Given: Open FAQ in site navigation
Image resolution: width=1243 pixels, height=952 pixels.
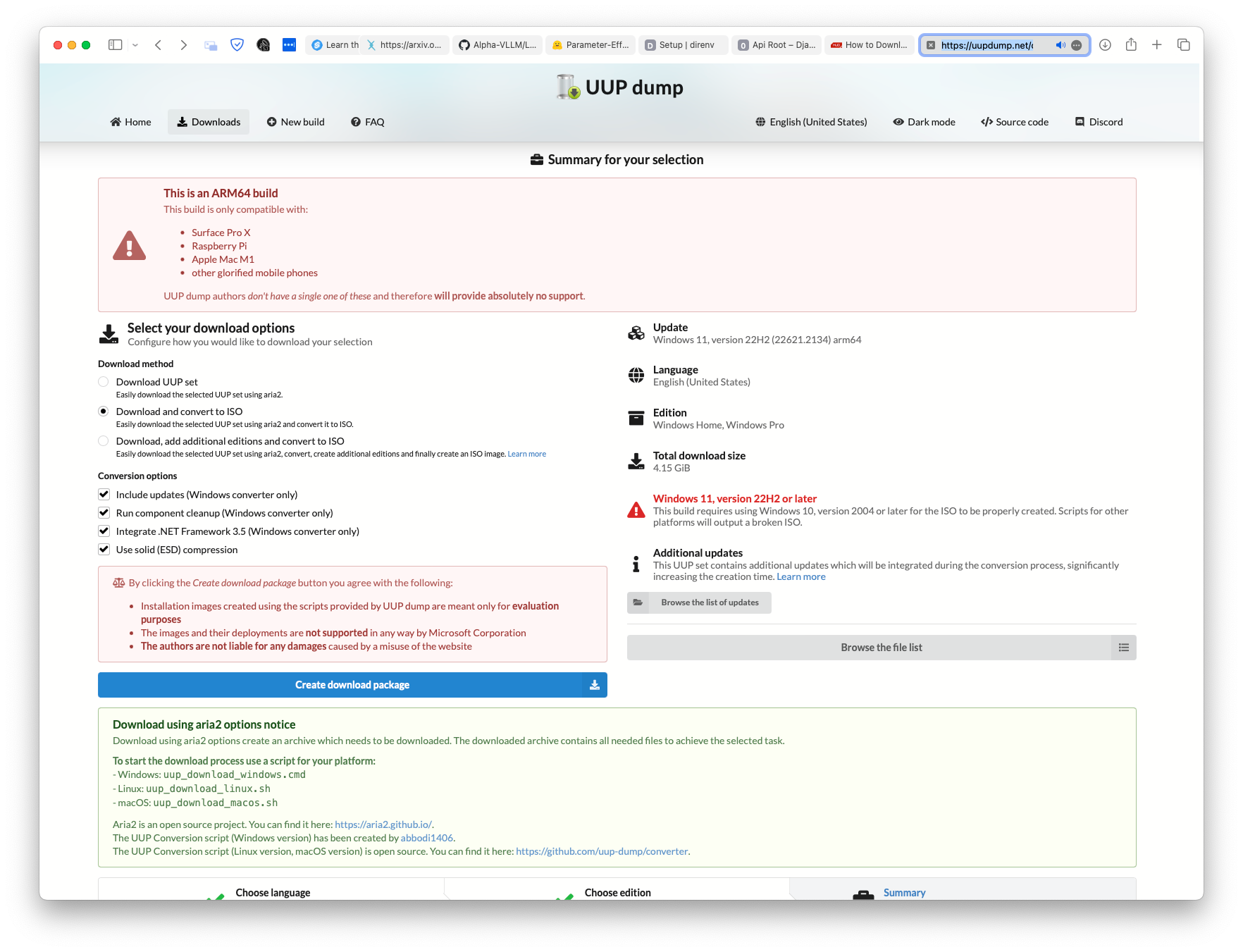Looking at the screenshot, I should pyautogui.click(x=368, y=122).
